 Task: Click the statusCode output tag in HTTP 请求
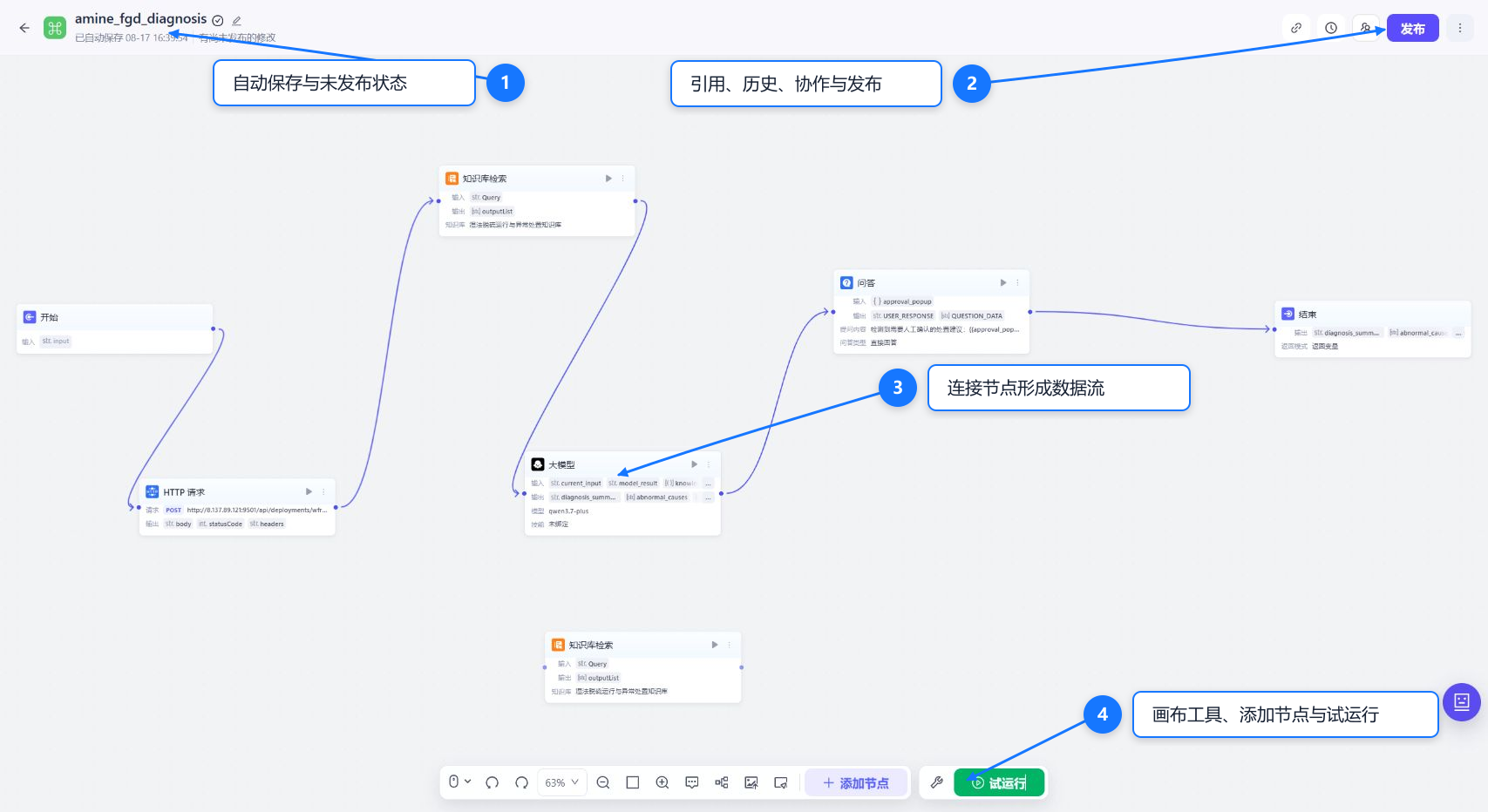tap(221, 524)
